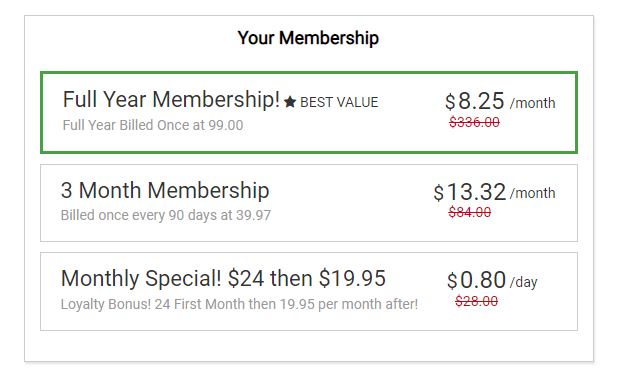
Task: Click Billed once every 90 days text
Action: 166,215
